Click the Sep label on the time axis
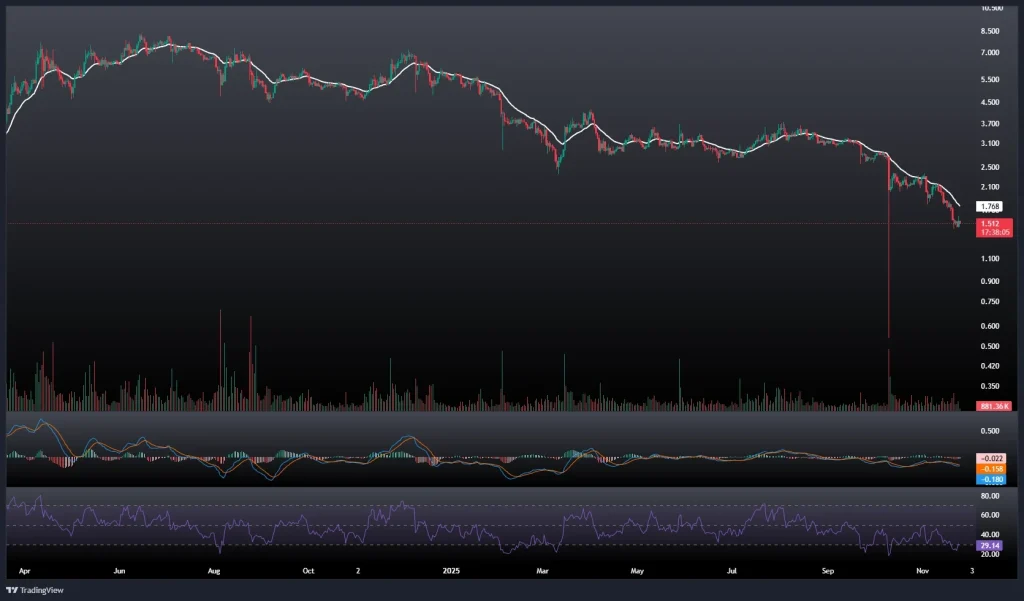The width and height of the screenshot is (1024, 601). 827,572
